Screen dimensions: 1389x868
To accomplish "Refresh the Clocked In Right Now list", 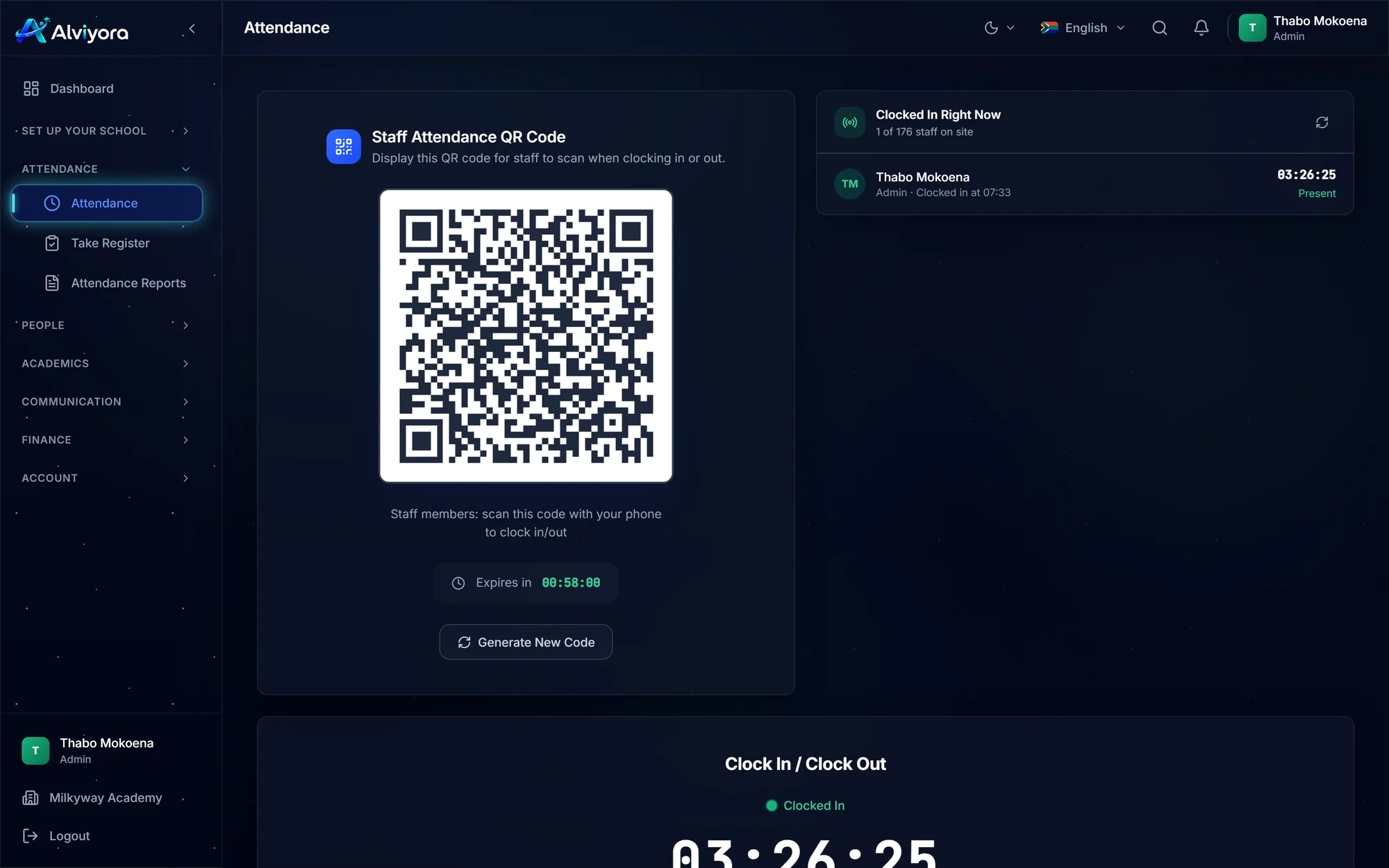I will coord(1322,122).
